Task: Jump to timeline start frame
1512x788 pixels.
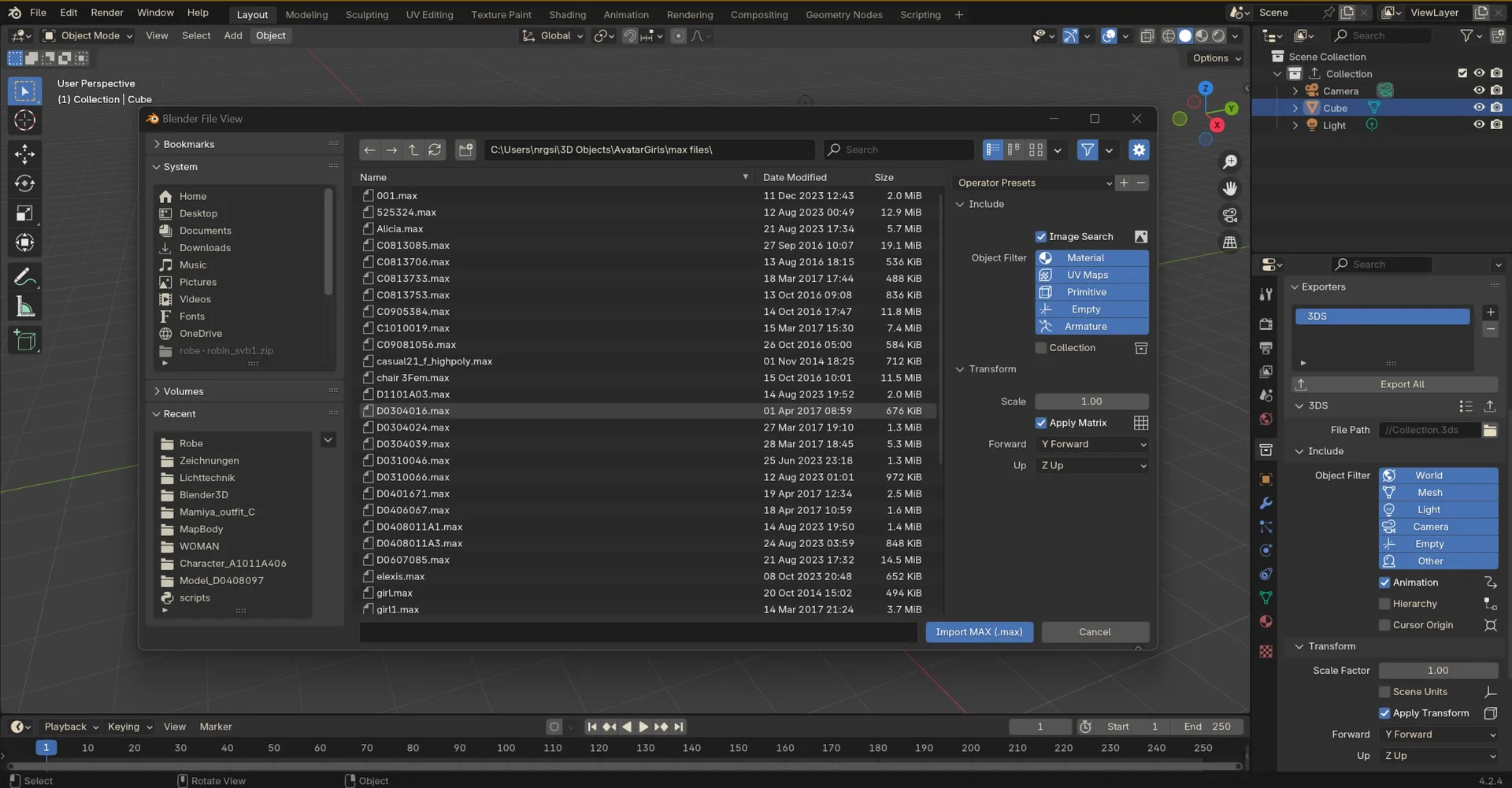Action: pos(591,727)
